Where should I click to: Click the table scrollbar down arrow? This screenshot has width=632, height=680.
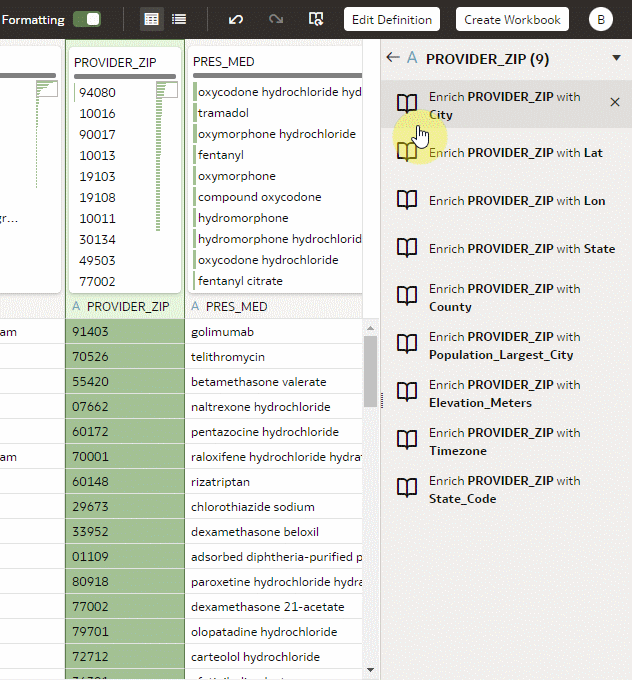coord(370,670)
